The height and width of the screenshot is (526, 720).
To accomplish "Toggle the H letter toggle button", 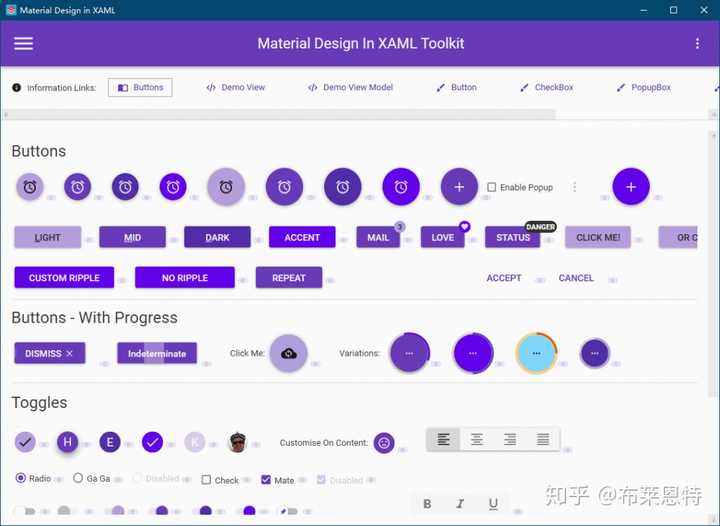I will click(x=68, y=442).
